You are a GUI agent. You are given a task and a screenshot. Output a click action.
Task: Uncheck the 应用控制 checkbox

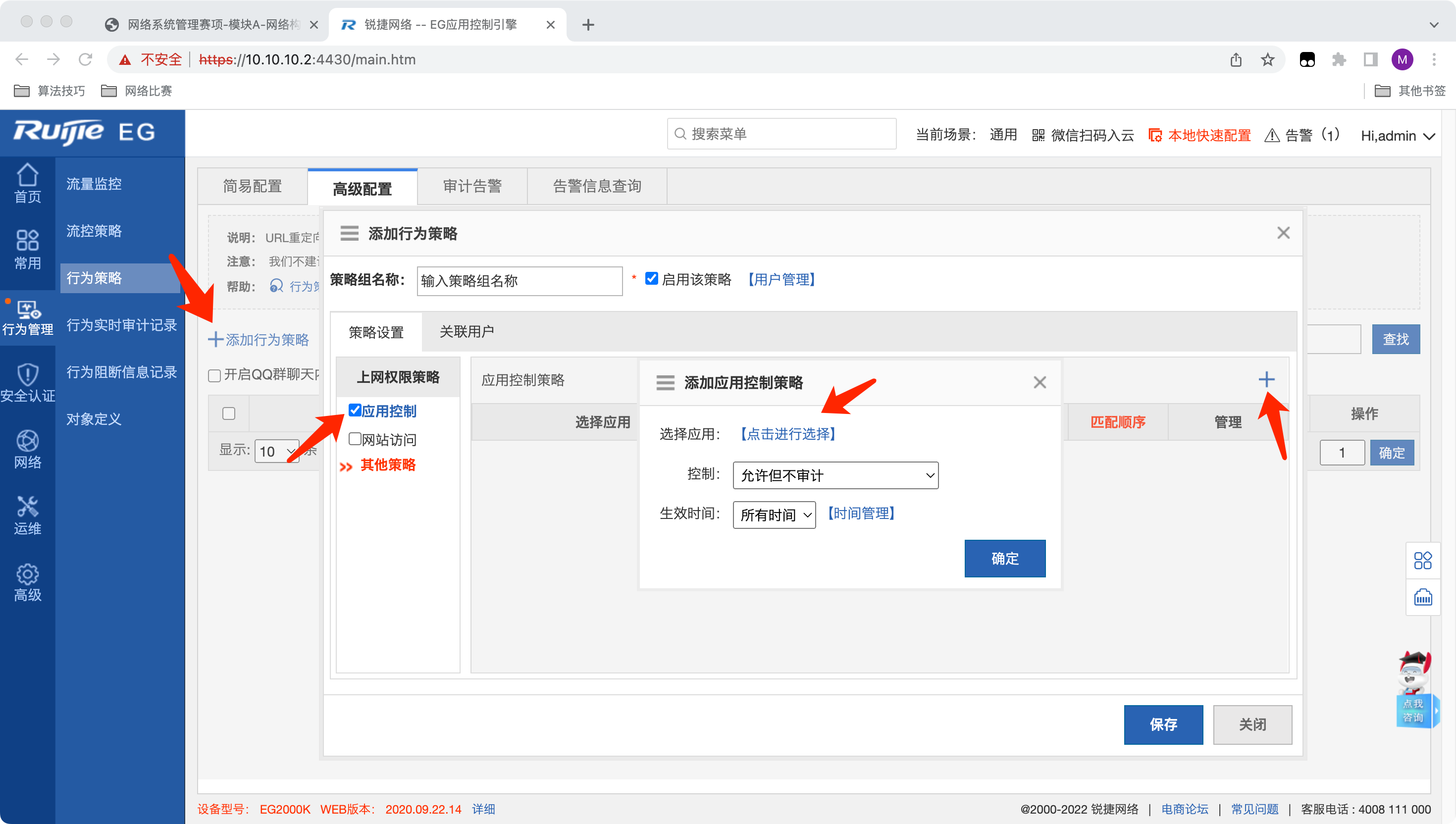(x=355, y=410)
